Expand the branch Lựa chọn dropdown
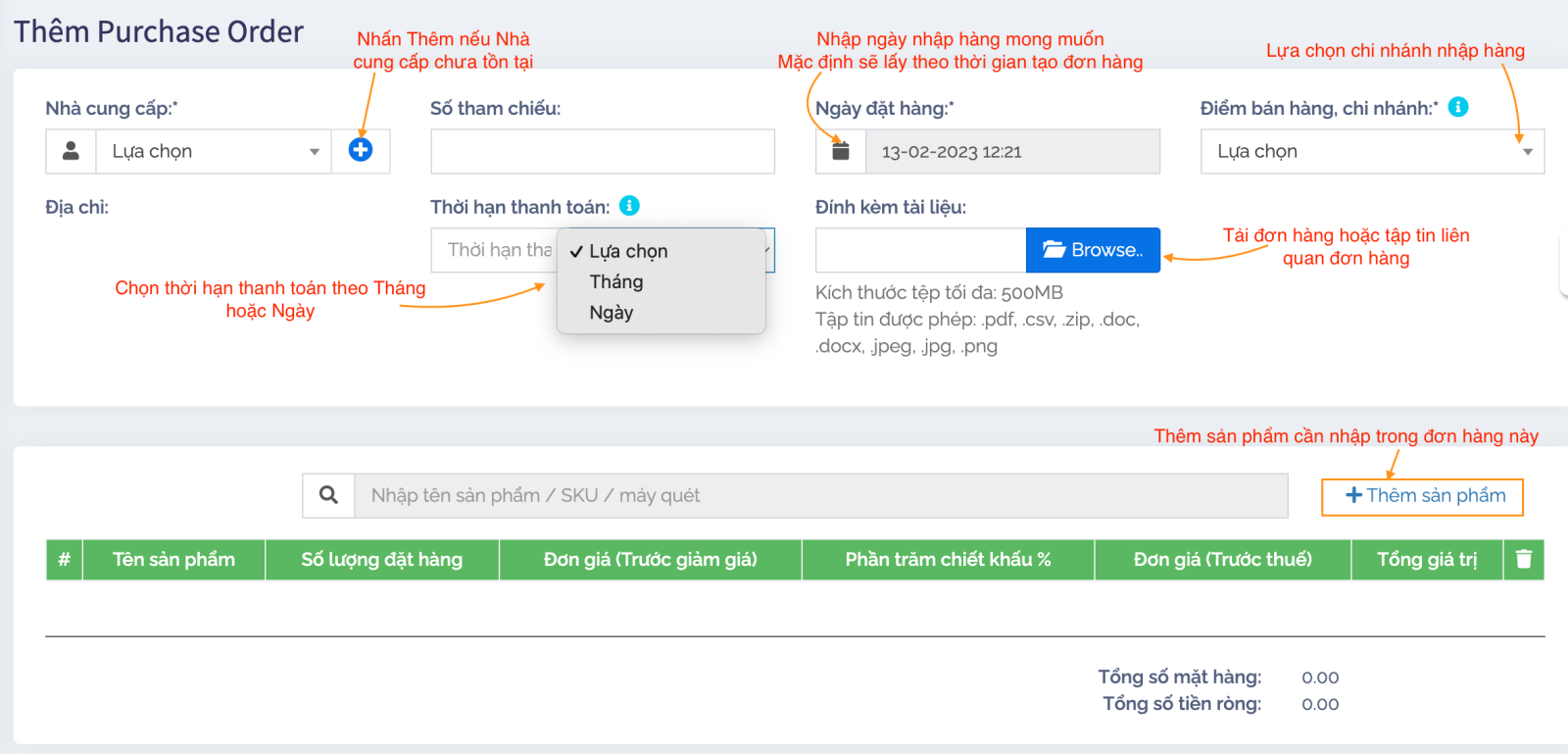This screenshot has width=1568, height=754. click(1372, 151)
